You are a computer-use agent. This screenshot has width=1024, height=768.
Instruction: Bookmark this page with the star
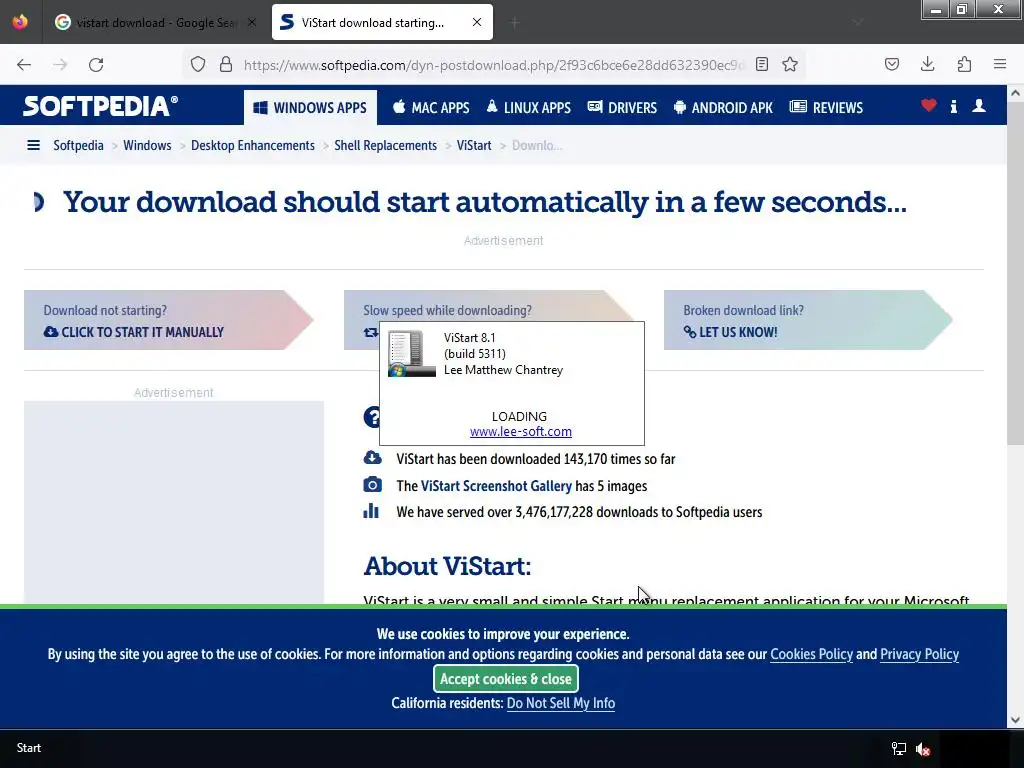pos(790,65)
